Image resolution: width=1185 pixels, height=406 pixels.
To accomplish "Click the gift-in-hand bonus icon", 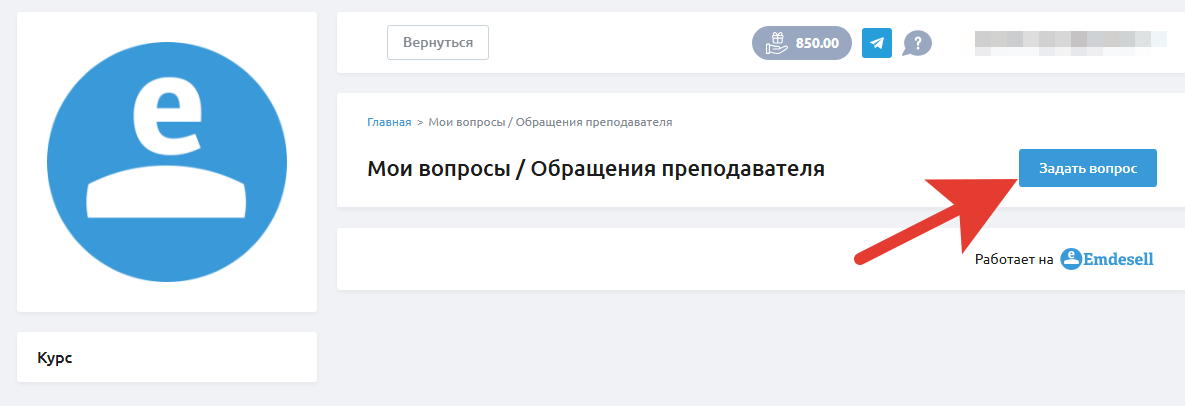I will click(776, 43).
